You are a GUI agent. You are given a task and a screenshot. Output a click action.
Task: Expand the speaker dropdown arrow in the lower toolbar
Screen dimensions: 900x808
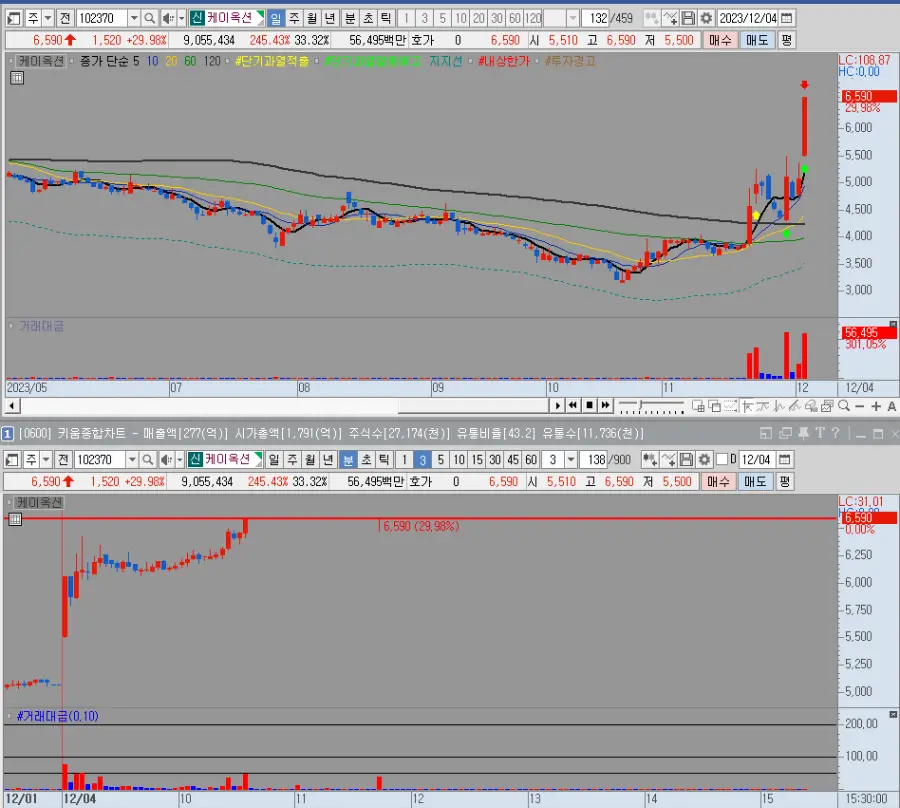pos(180,460)
